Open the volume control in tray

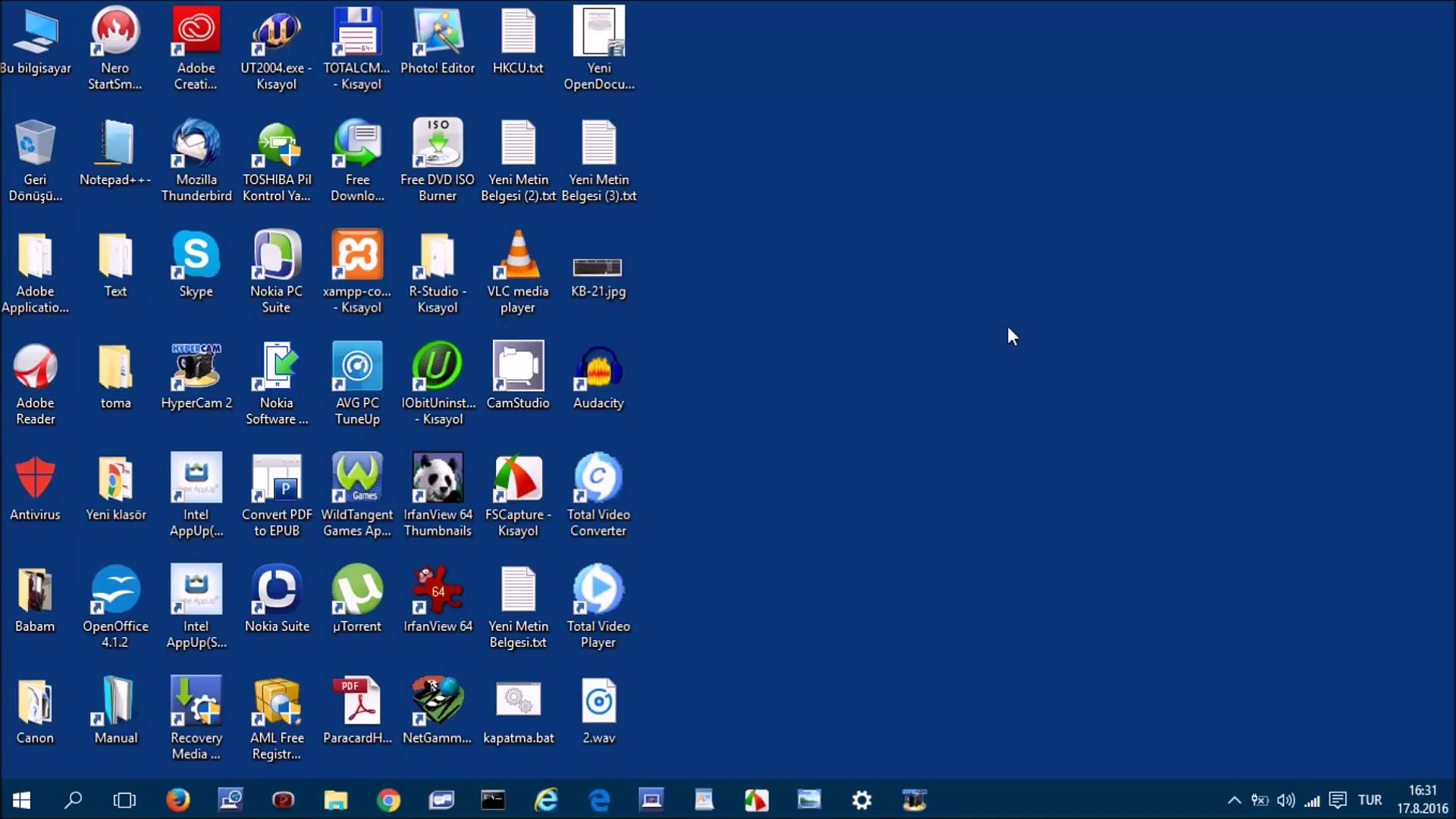[x=1285, y=800]
